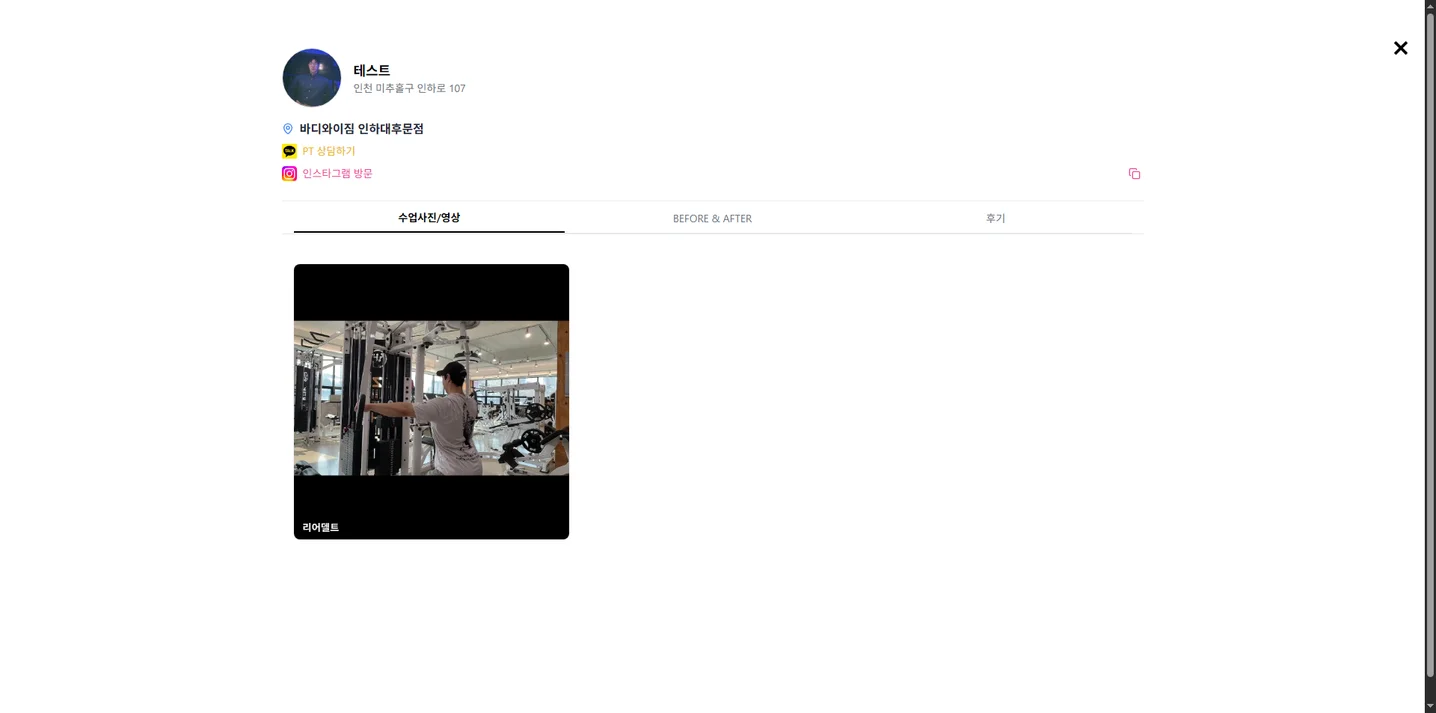This screenshot has height=713, width=1436.
Task: Click the trainer's circular profile photo
Action: (311, 77)
